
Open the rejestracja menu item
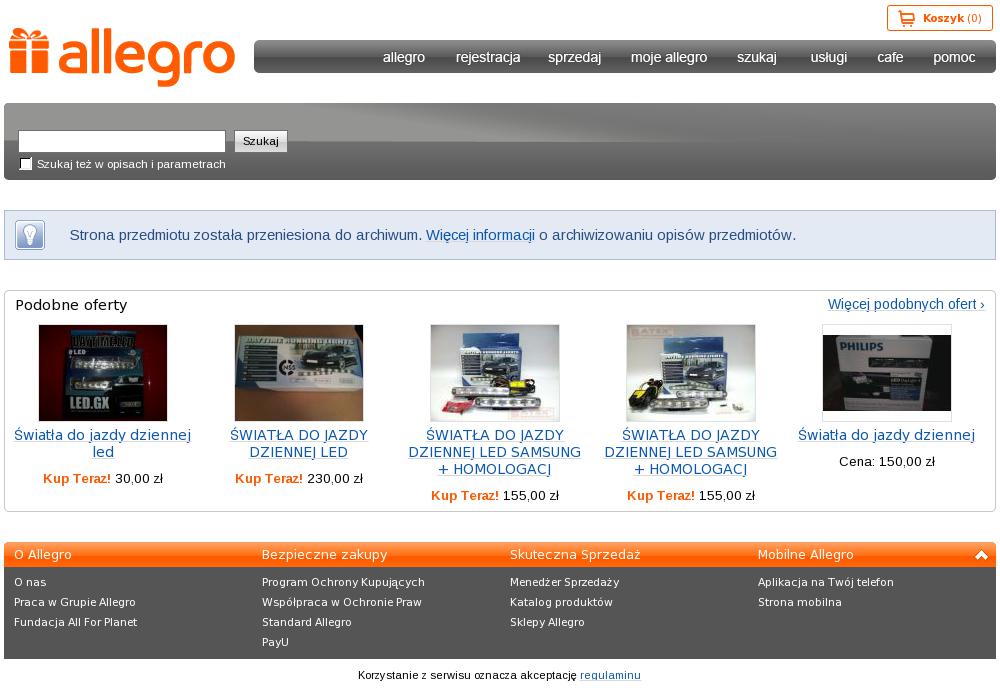click(x=488, y=57)
